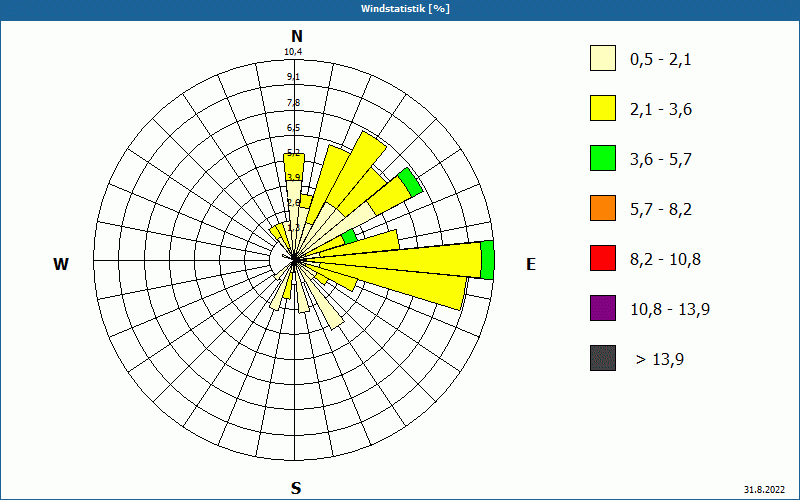Viewport: 800px width, 500px height.
Task: Click the legend label '> 13,9'
Action: point(660,360)
